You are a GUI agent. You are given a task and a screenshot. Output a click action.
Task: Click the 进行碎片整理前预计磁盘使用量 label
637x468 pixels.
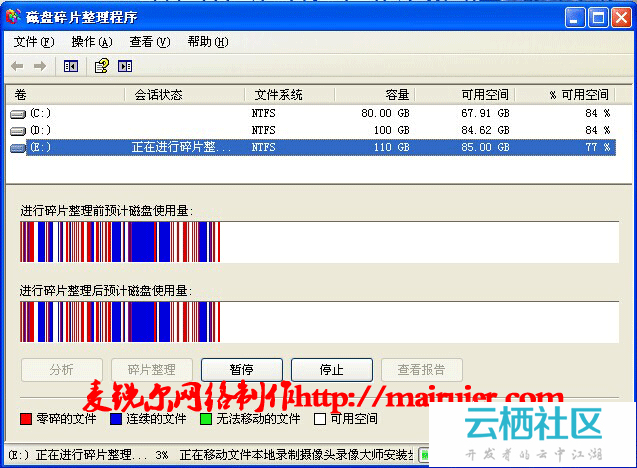[x=107, y=211]
